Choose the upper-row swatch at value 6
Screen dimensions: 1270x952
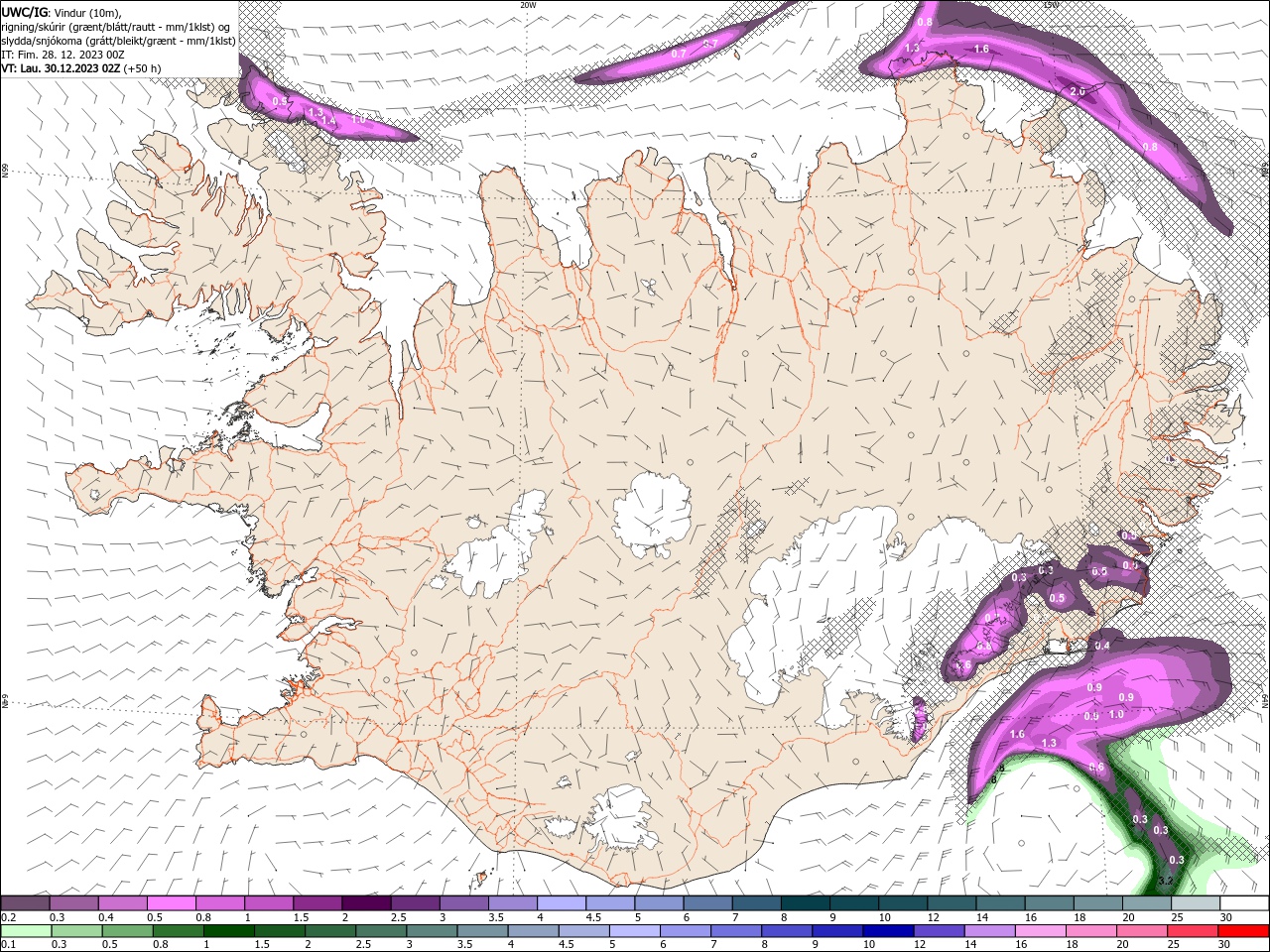pyautogui.click(x=707, y=903)
